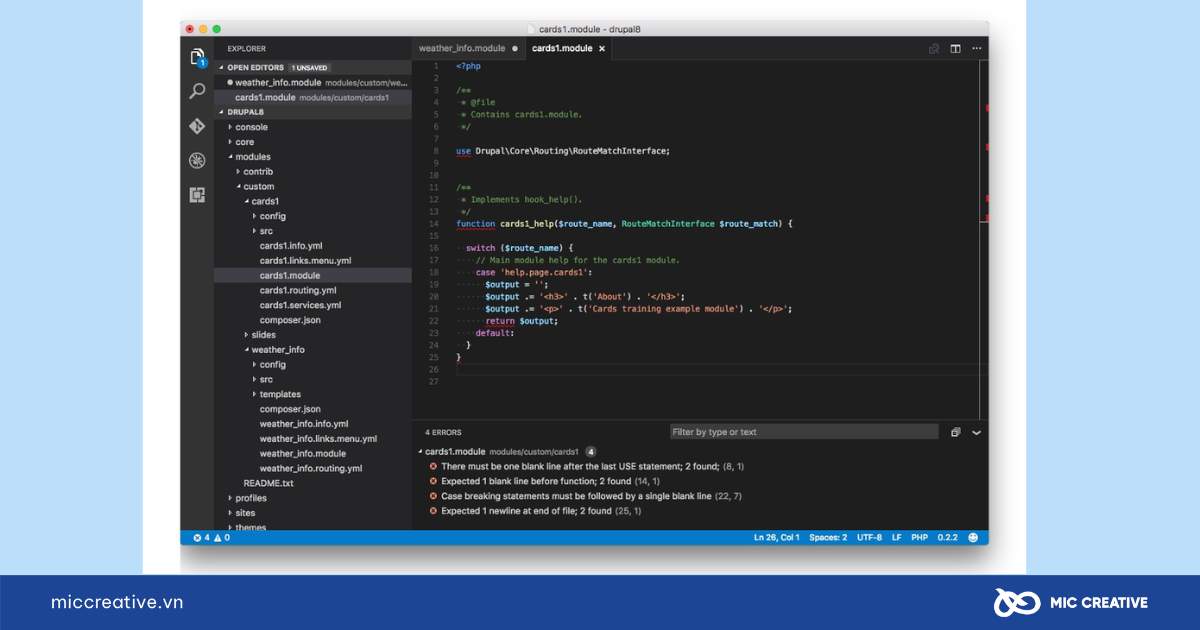1200x630 pixels.
Task: Click 'Ln 26, Col 1' in status bar
Action: [776, 537]
